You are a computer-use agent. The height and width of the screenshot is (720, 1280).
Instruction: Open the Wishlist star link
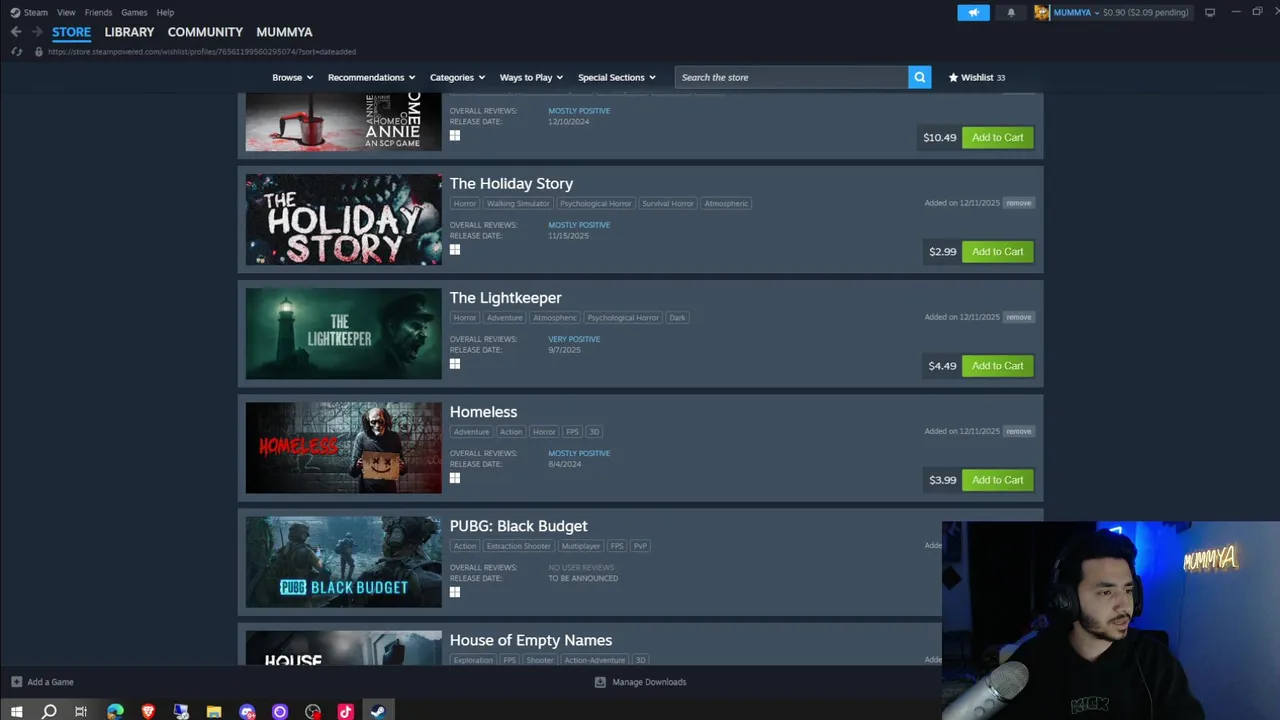coord(977,77)
